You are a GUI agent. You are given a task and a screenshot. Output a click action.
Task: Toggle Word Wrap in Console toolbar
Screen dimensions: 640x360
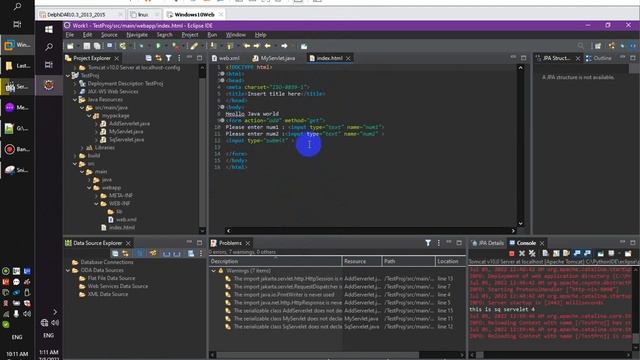pos(566,253)
